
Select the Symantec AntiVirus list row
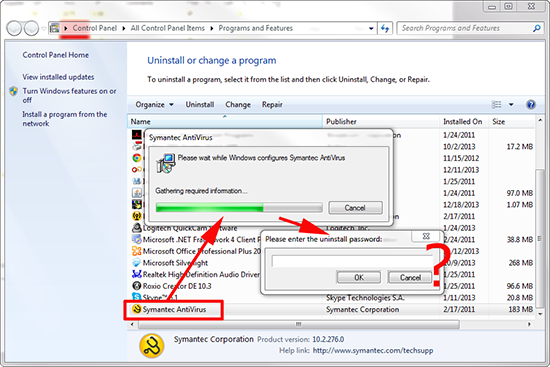pos(331,309)
